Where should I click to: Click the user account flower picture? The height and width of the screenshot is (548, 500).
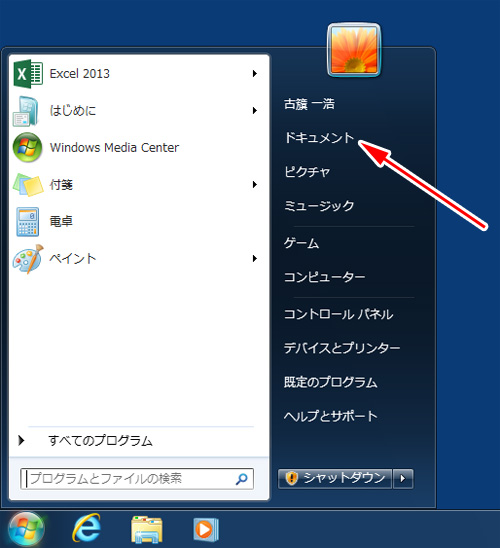[x=354, y=50]
